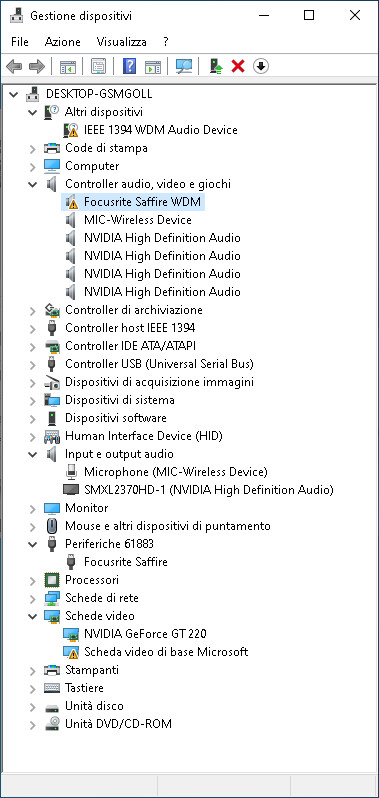
Task: Click the Processori chip icon
Action: click(x=52, y=580)
